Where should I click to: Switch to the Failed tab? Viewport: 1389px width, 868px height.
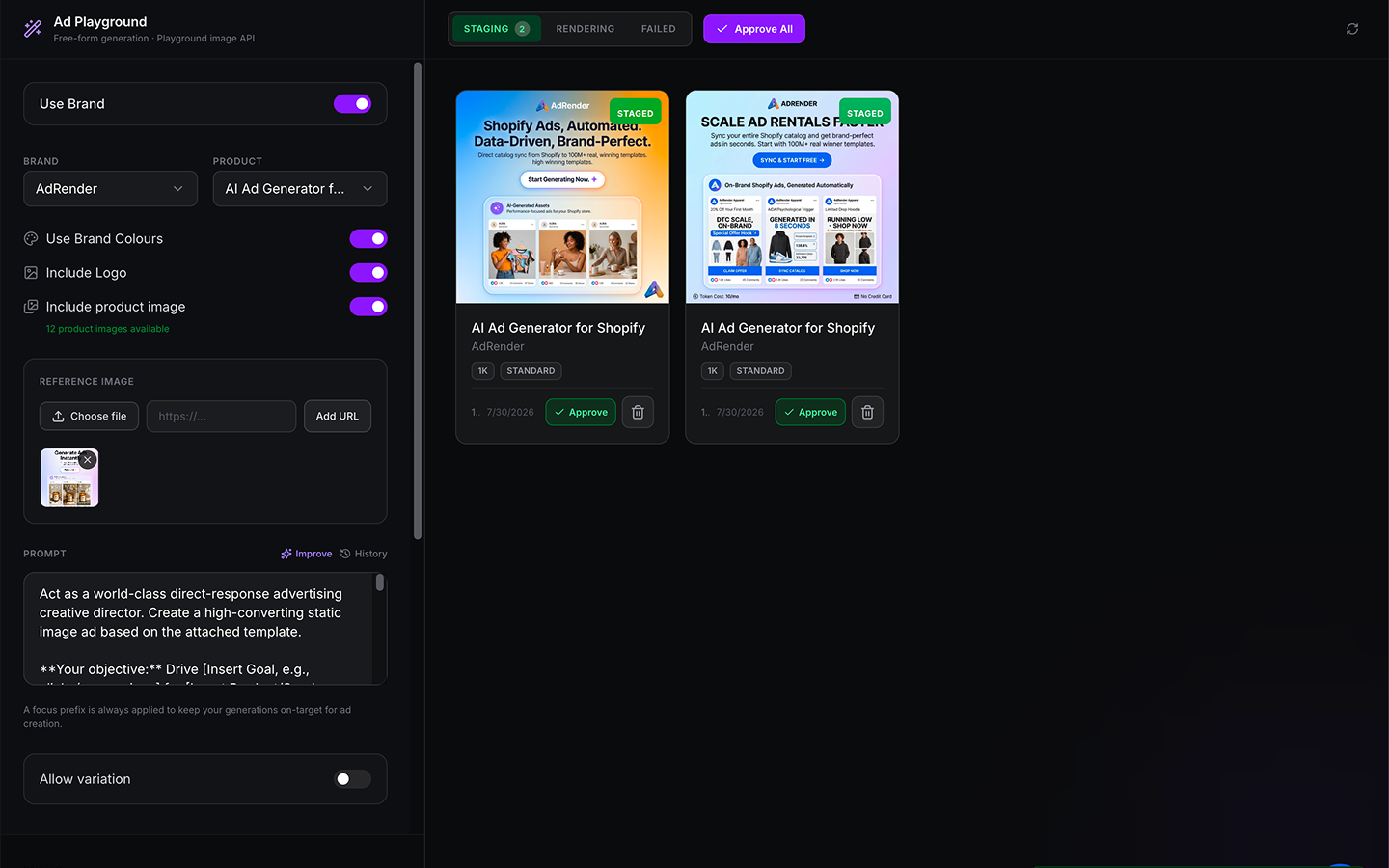(x=659, y=29)
